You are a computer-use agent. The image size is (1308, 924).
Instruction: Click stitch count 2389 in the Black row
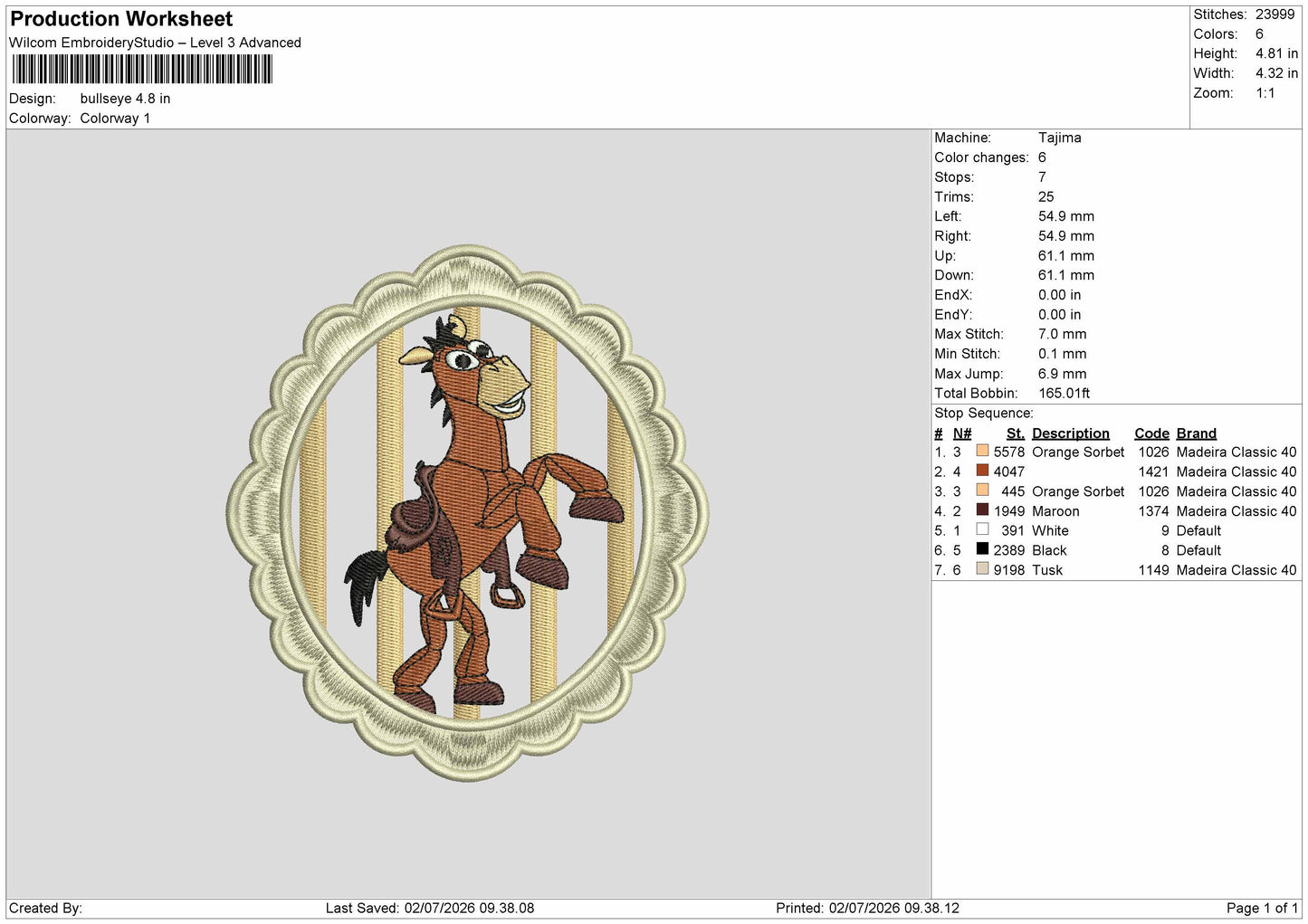click(x=1009, y=550)
